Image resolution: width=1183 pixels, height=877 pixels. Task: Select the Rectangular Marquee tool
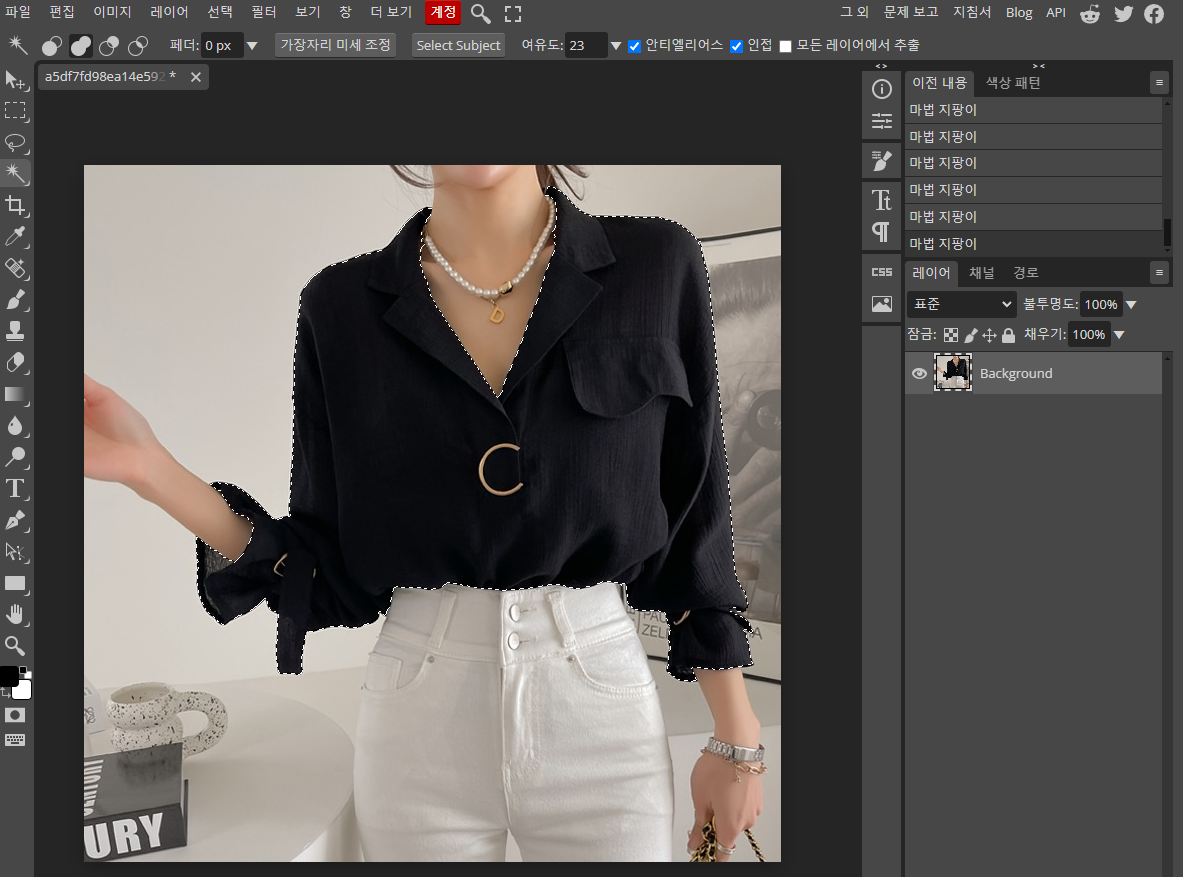click(15, 111)
